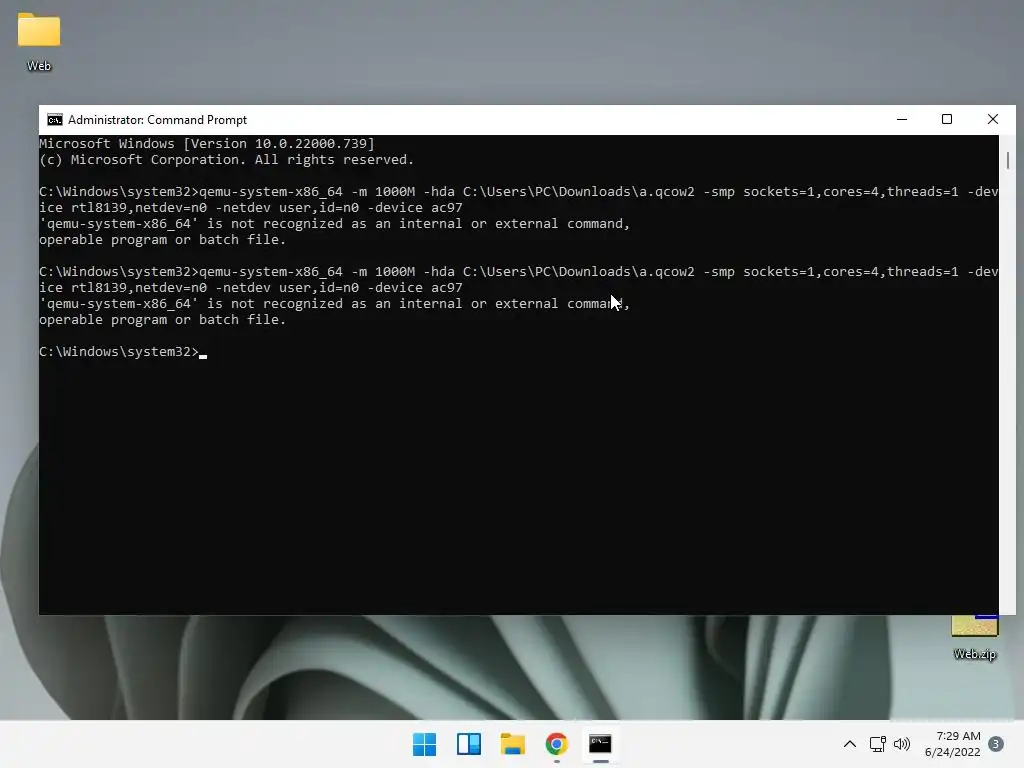Maximize the Command Prompt window
Viewport: 1024px width, 768px height.
coord(947,120)
